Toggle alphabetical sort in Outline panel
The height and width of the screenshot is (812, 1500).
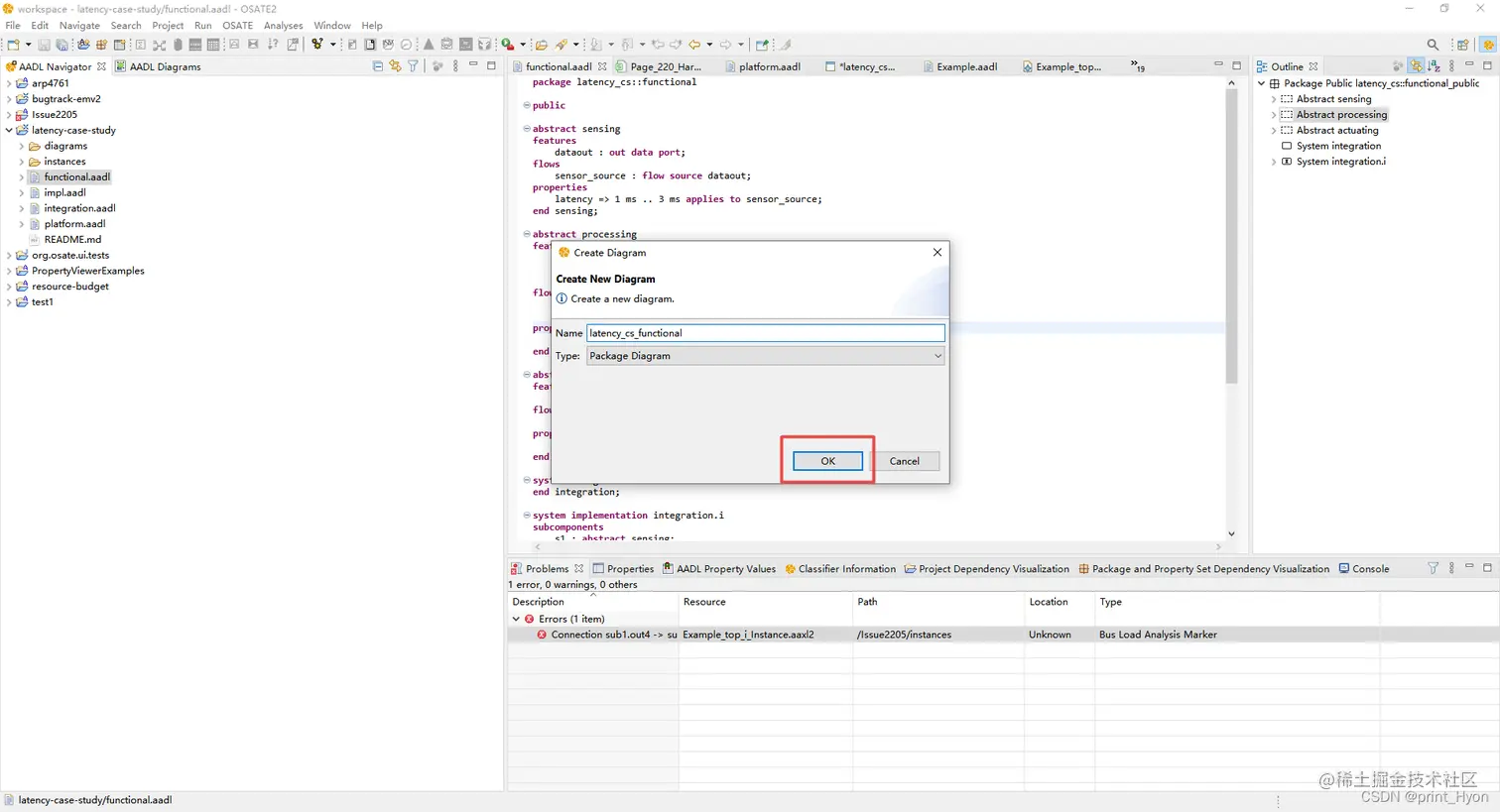(x=1434, y=66)
